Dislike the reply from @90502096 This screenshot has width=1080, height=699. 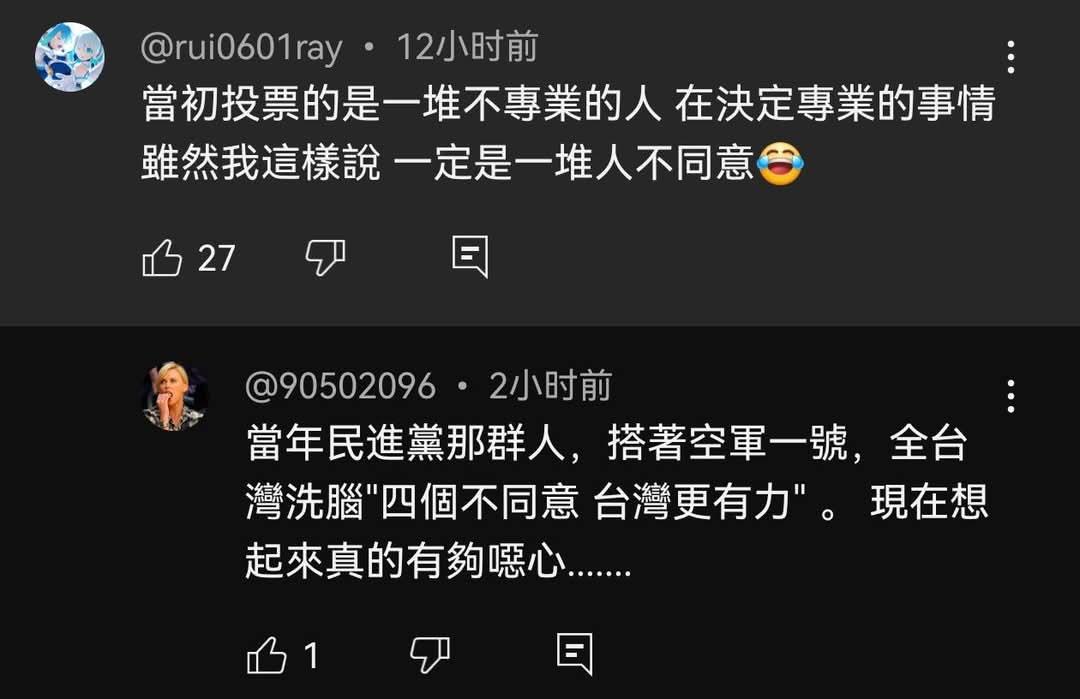pyautogui.click(x=430, y=654)
